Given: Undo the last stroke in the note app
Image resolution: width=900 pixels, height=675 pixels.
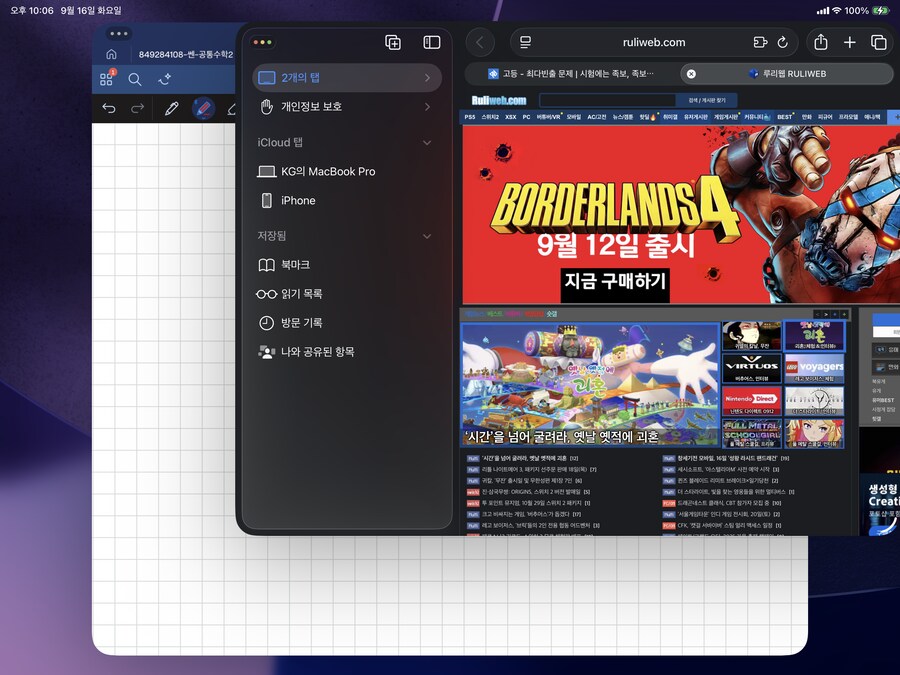Looking at the screenshot, I should coord(108,108).
